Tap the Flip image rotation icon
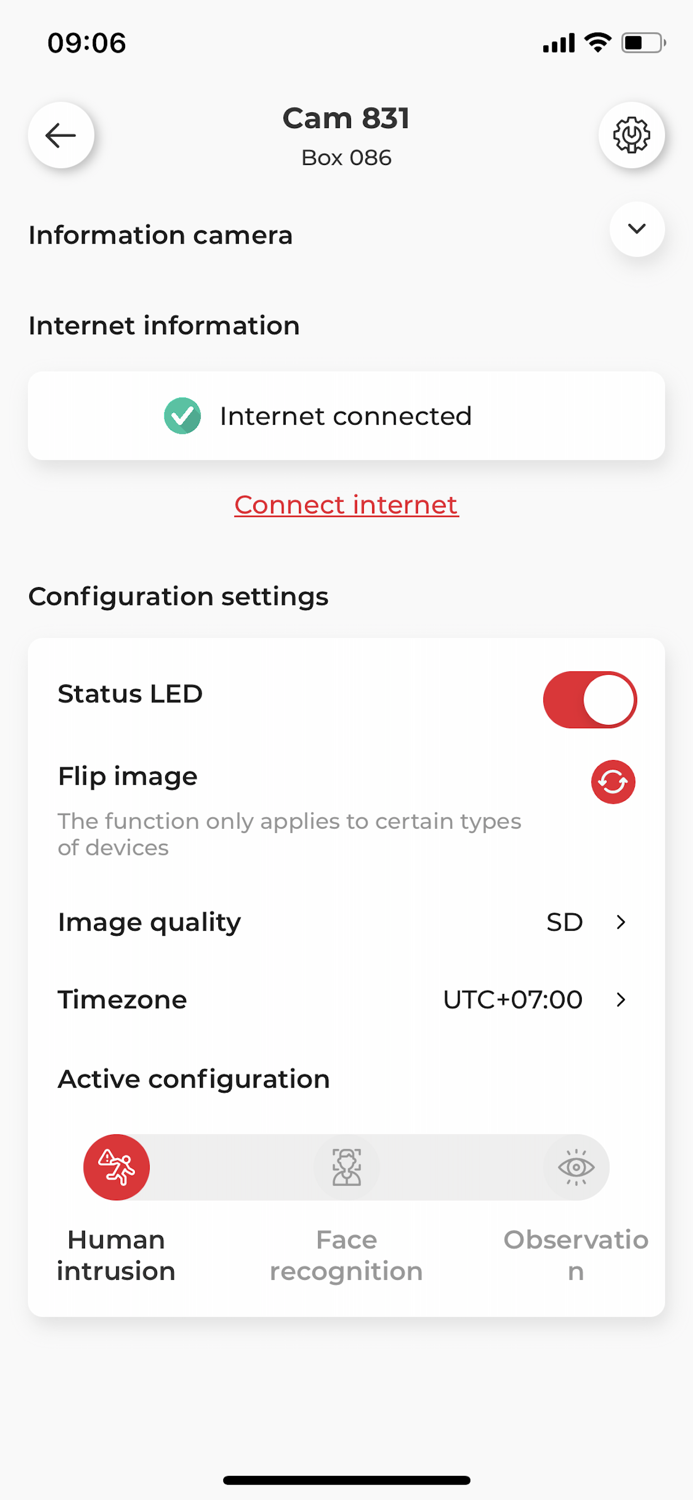Screen dimensions: 693x1500 613,782
